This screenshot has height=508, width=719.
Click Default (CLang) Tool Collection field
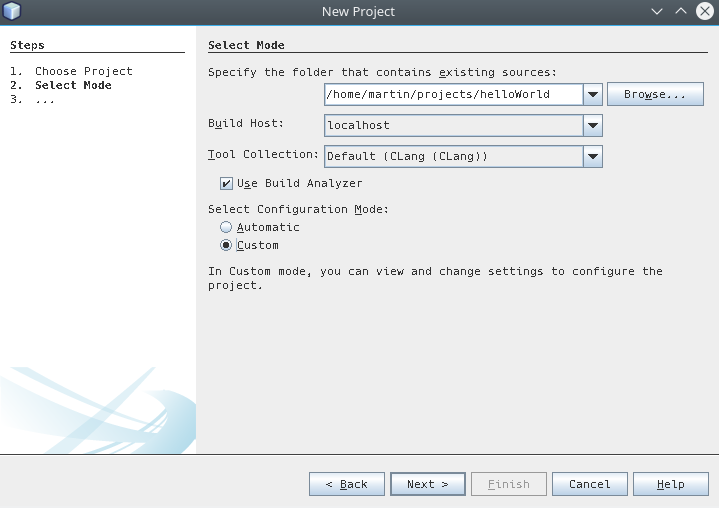454,156
